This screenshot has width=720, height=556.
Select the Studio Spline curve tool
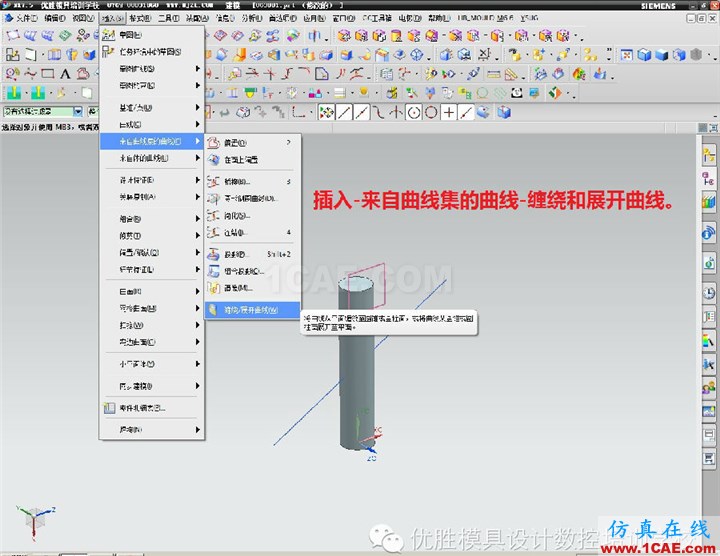tap(30, 73)
